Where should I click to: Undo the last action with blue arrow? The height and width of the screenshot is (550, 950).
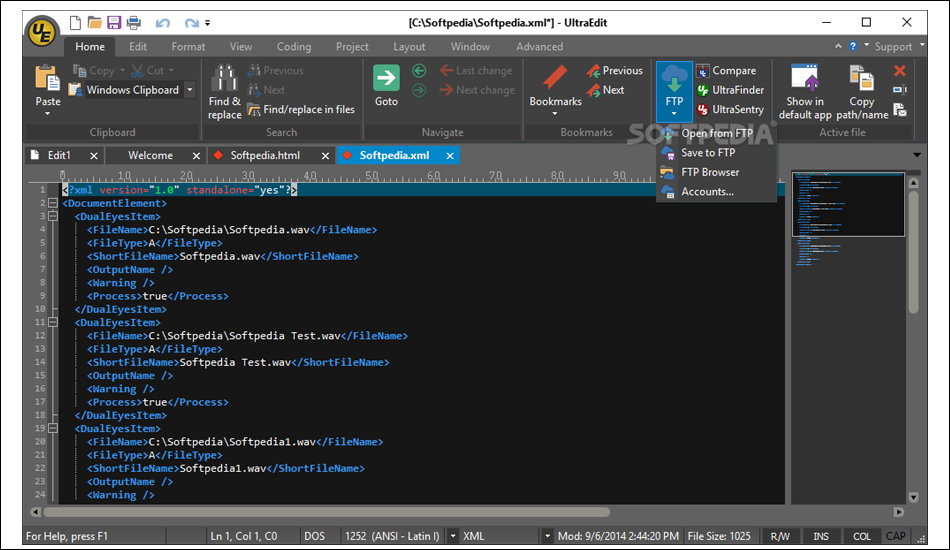[162, 23]
